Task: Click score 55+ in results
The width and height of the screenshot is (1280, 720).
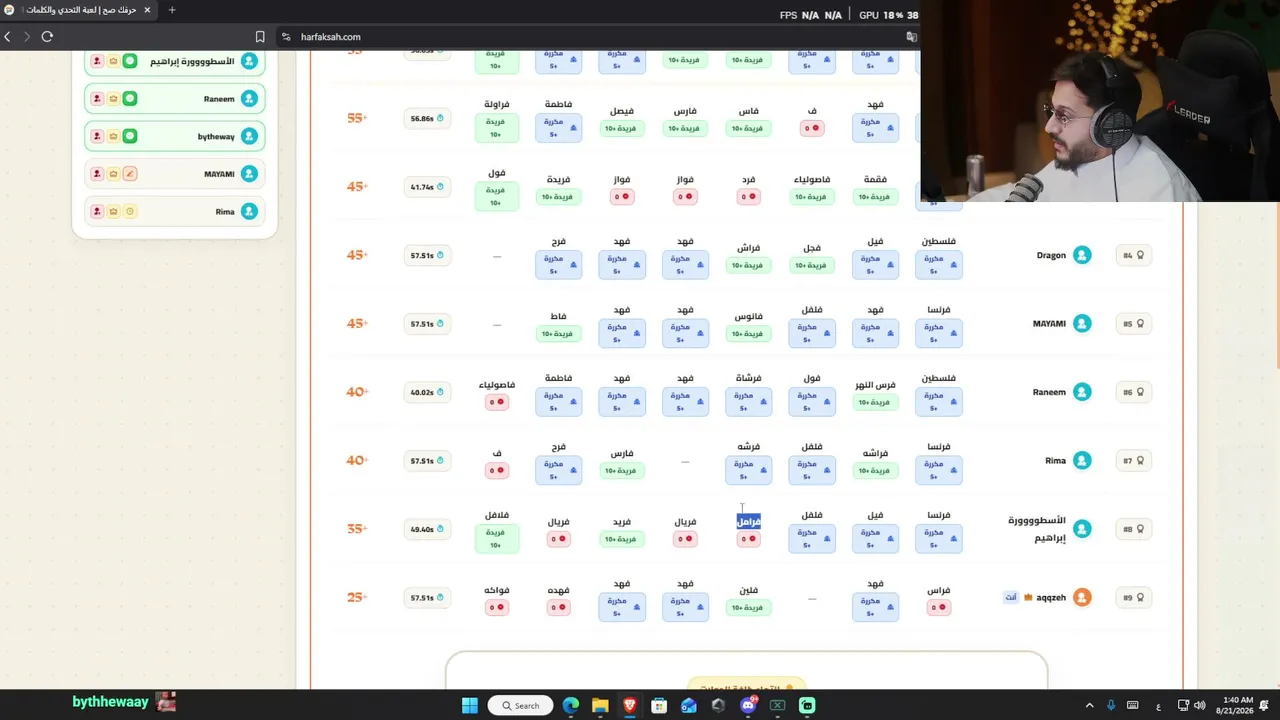Action: click(357, 118)
